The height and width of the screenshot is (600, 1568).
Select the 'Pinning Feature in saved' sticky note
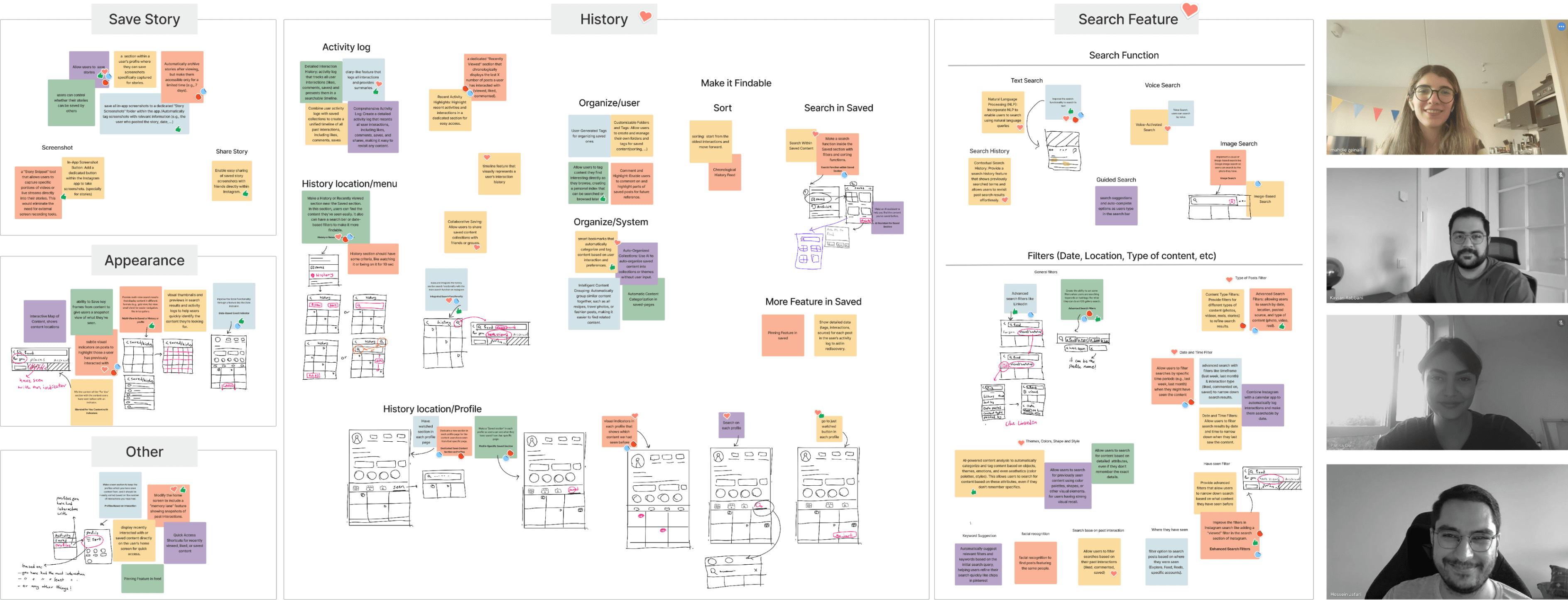(782, 335)
